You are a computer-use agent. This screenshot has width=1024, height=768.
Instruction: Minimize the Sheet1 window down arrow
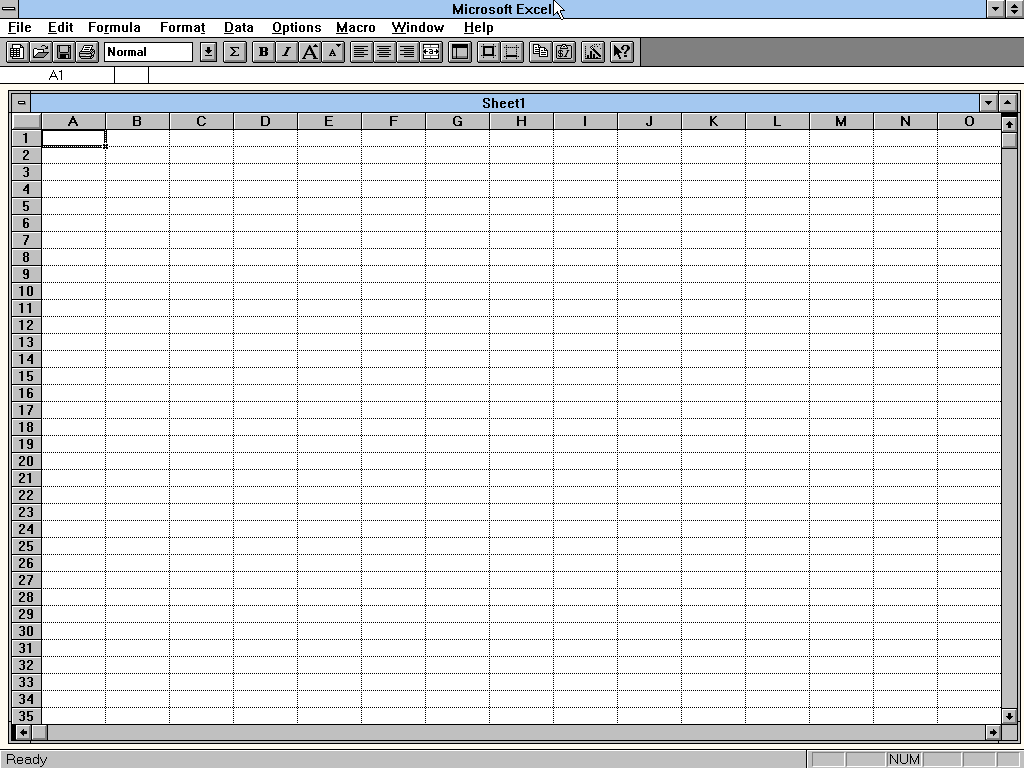[988, 103]
